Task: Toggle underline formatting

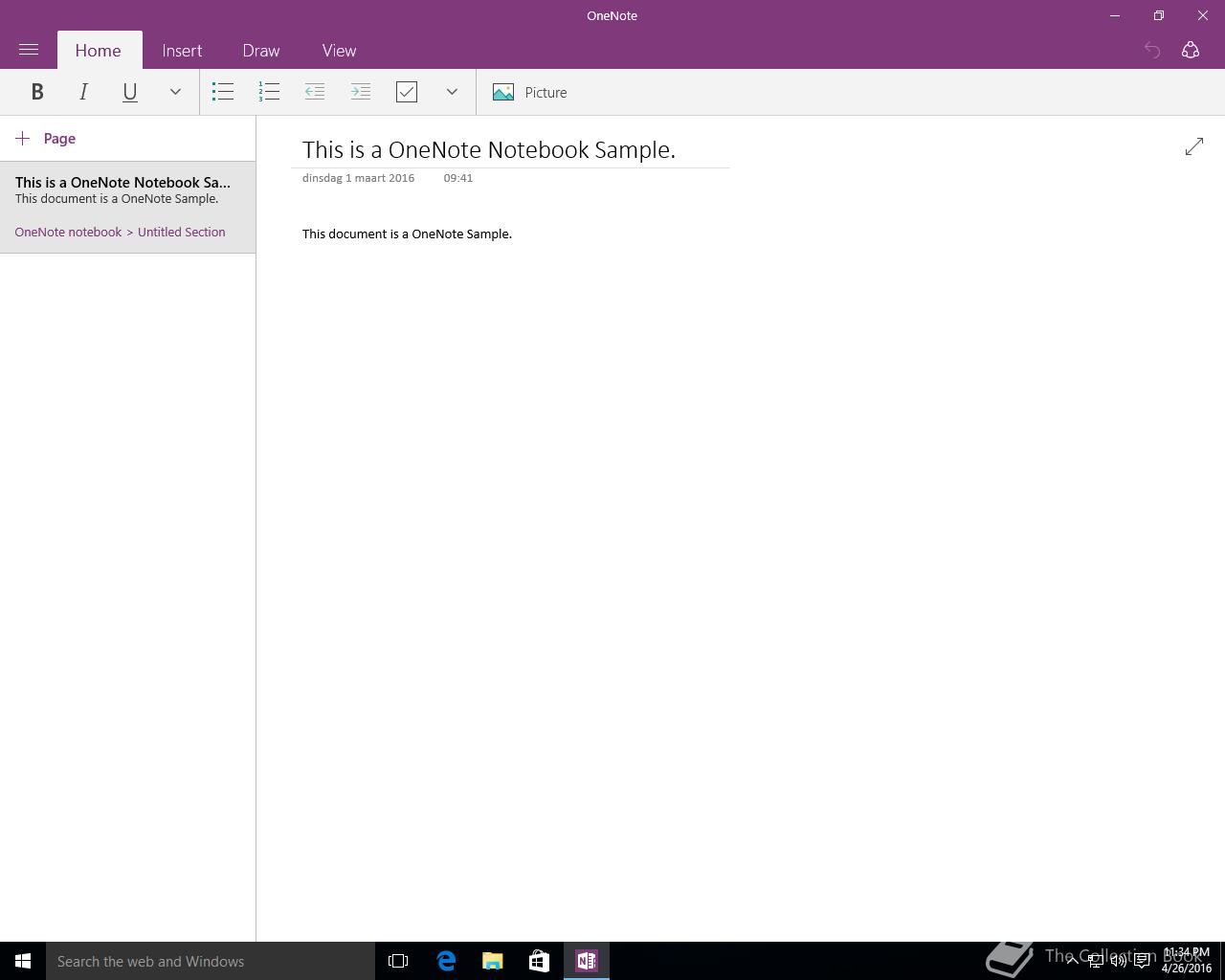Action: coord(129,92)
